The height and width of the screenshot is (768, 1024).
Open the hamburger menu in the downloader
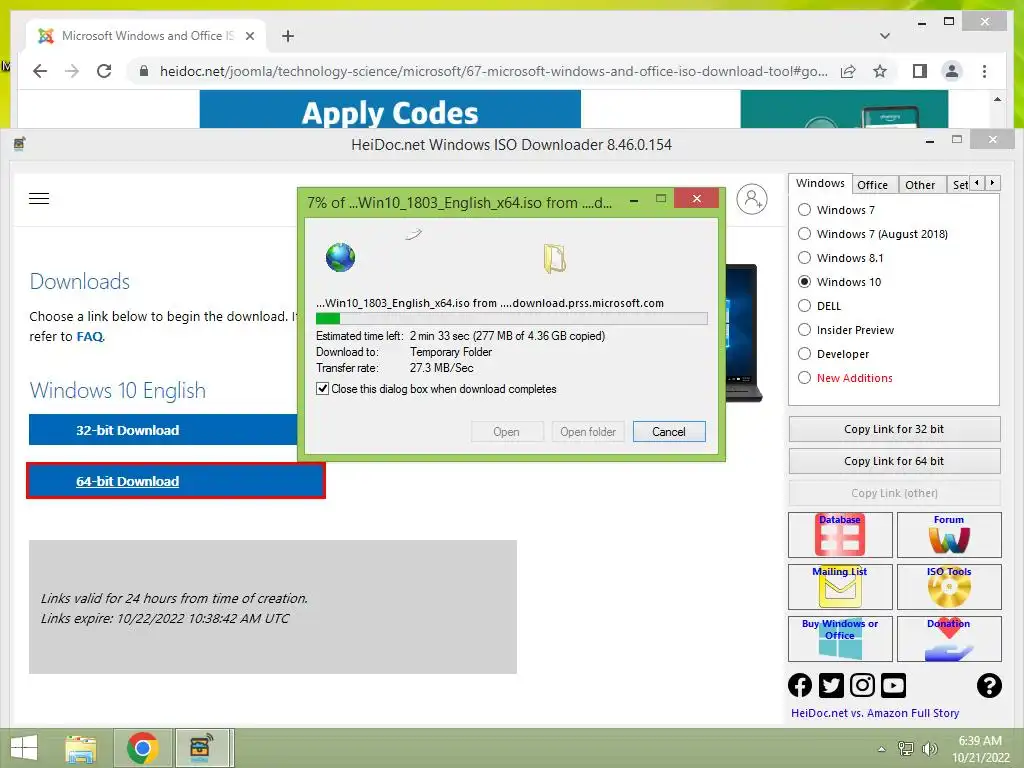[39, 199]
